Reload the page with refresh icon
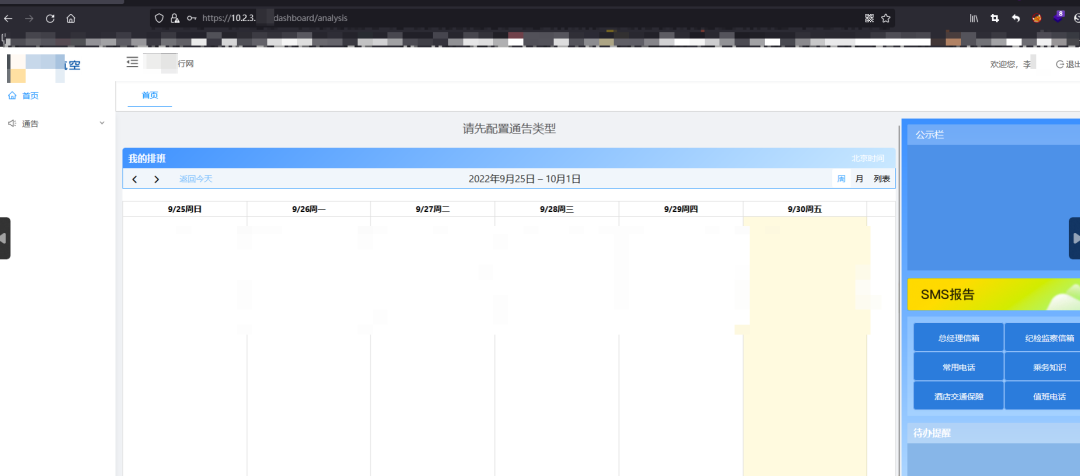The image size is (1080, 476). click(x=50, y=19)
